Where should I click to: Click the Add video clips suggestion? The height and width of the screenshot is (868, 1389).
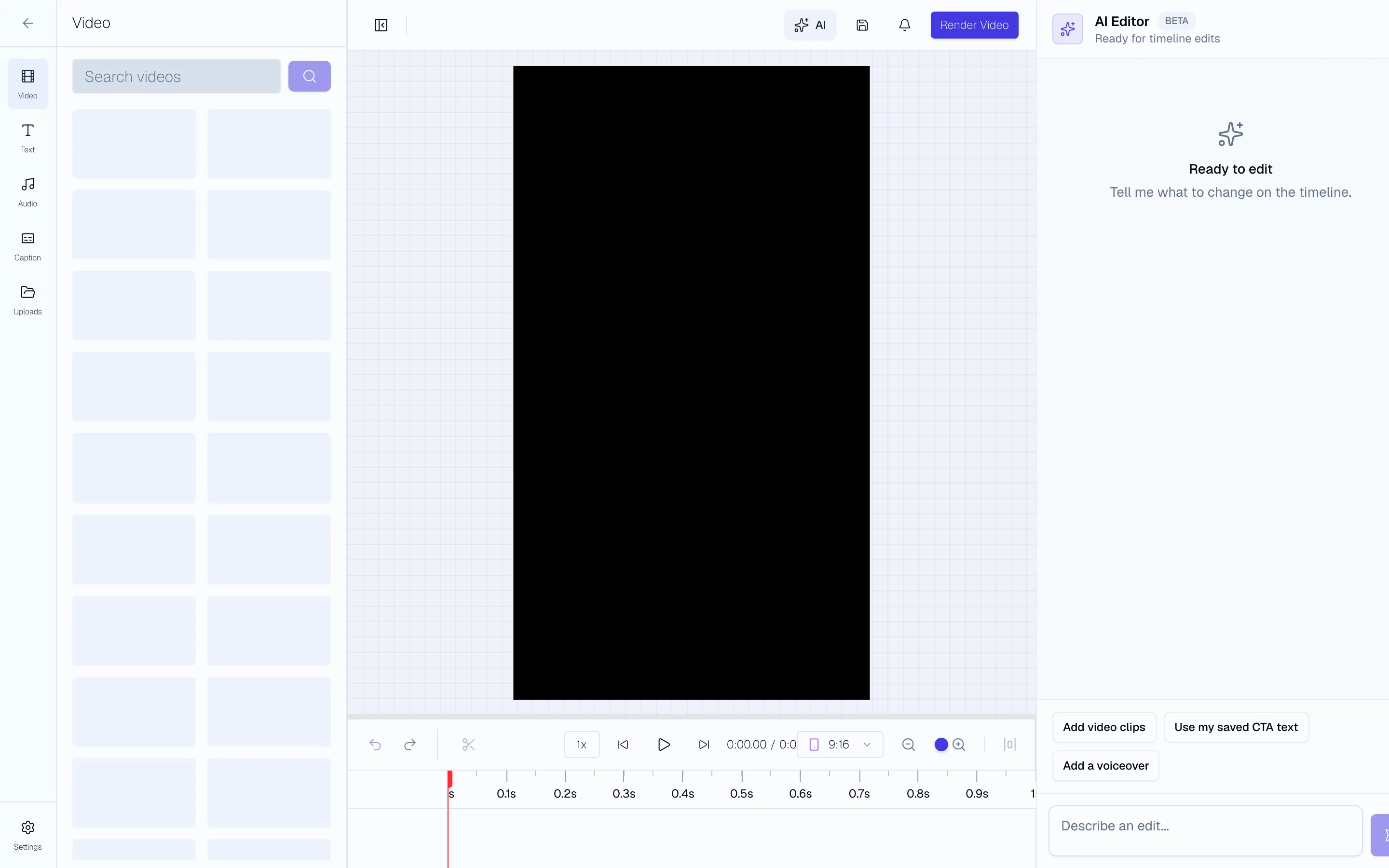pyautogui.click(x=1104, y=727)
